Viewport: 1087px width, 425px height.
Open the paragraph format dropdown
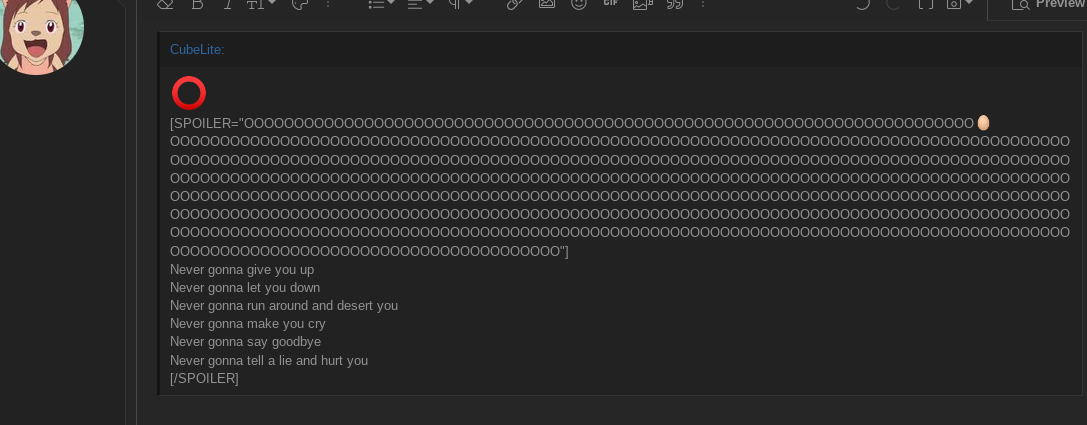click(460, 3)
